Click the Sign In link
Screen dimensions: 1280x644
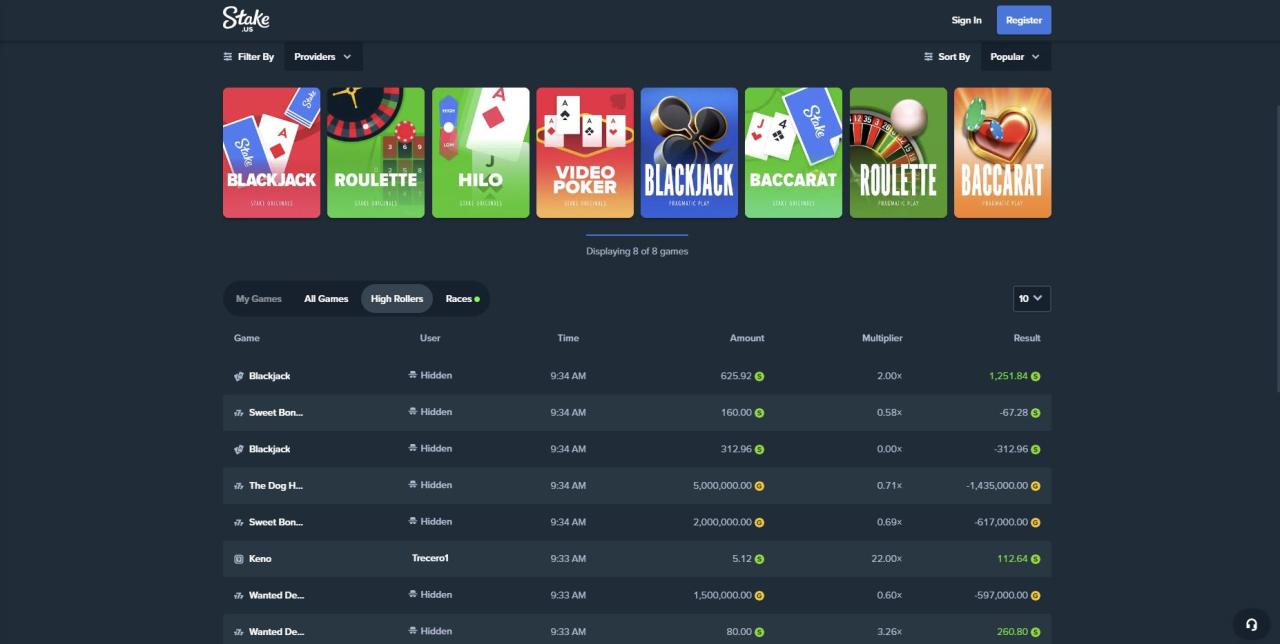click(x=966, y=19)
